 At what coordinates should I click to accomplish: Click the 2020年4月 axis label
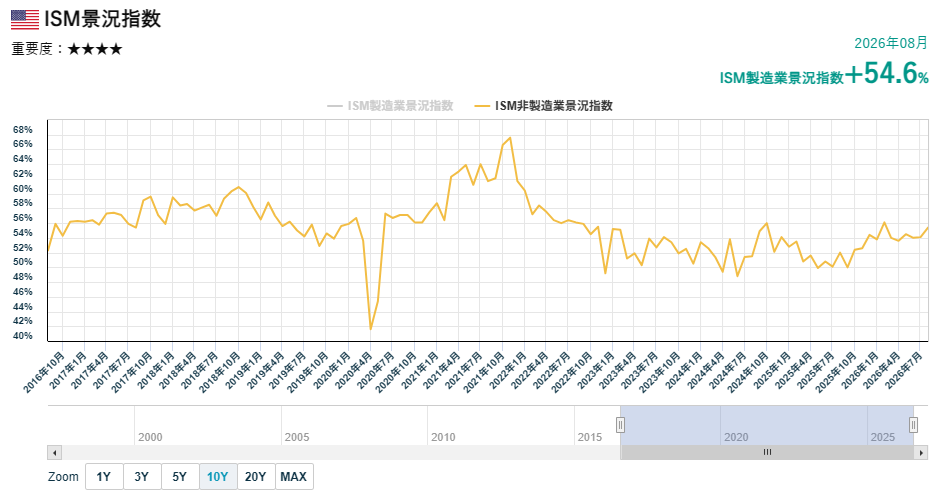tap(354, 371)
